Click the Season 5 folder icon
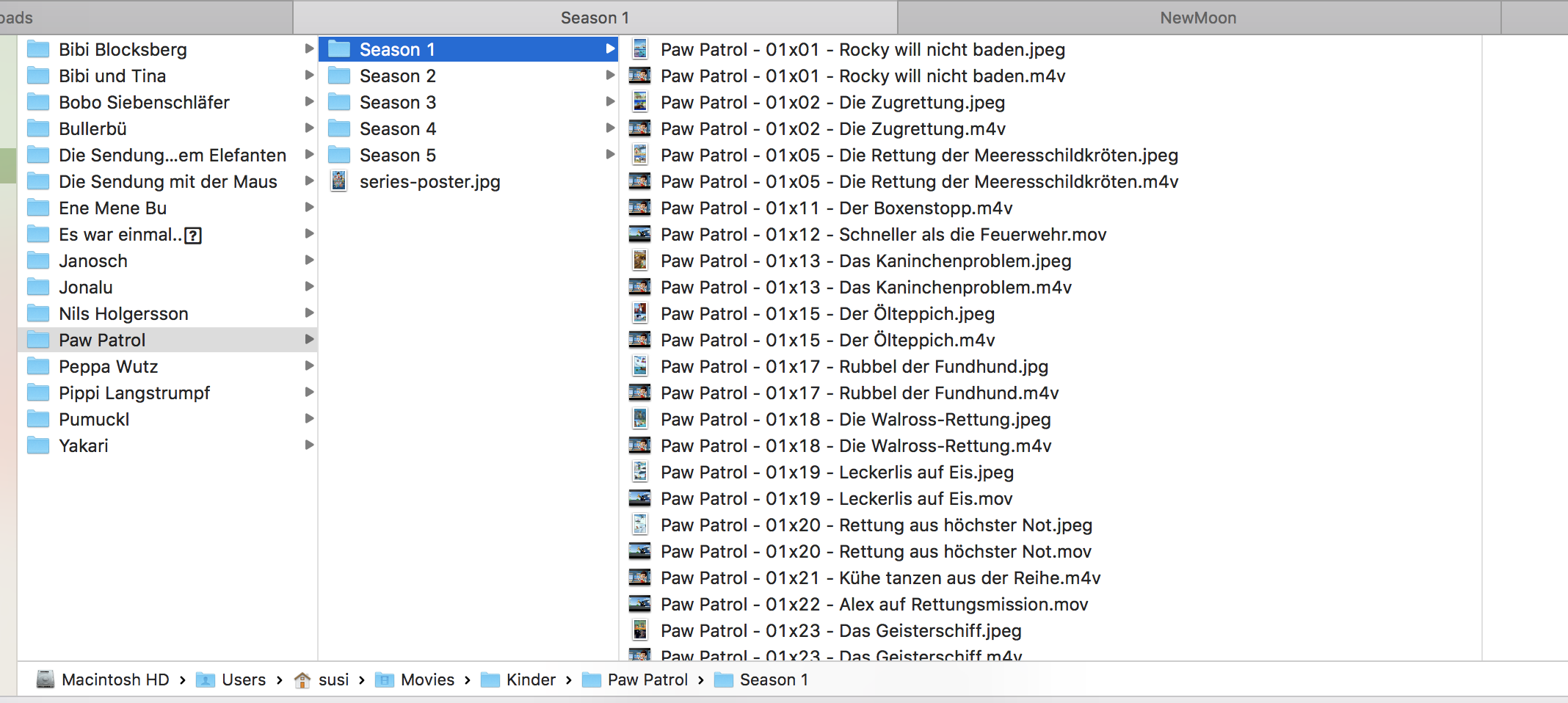 [x=339, y=155]
